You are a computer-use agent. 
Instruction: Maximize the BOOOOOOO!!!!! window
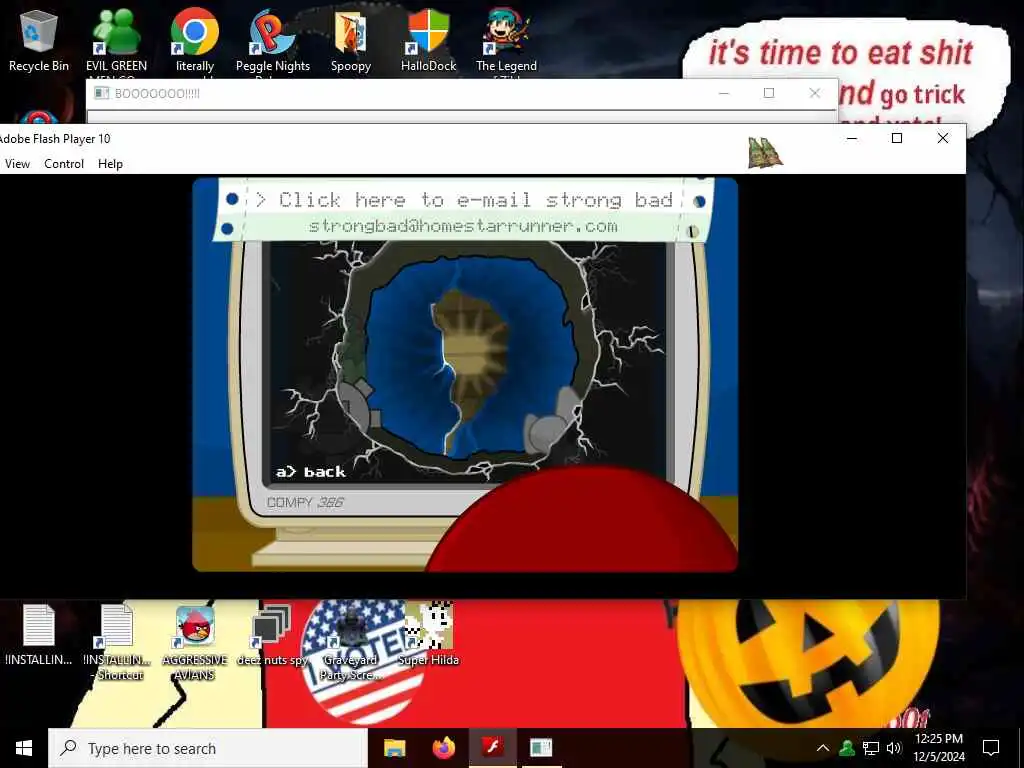(769, 93)
